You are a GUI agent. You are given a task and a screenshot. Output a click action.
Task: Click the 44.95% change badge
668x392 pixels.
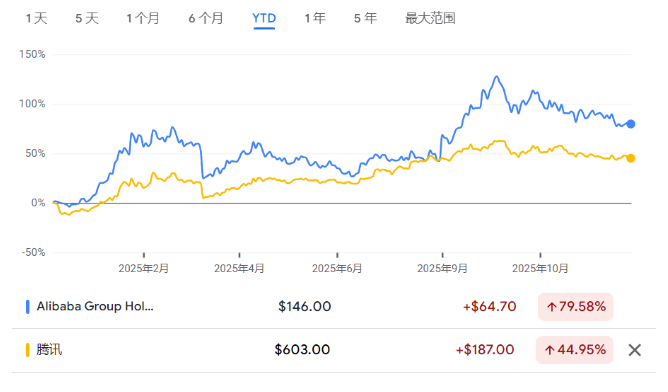click(575, 350)
